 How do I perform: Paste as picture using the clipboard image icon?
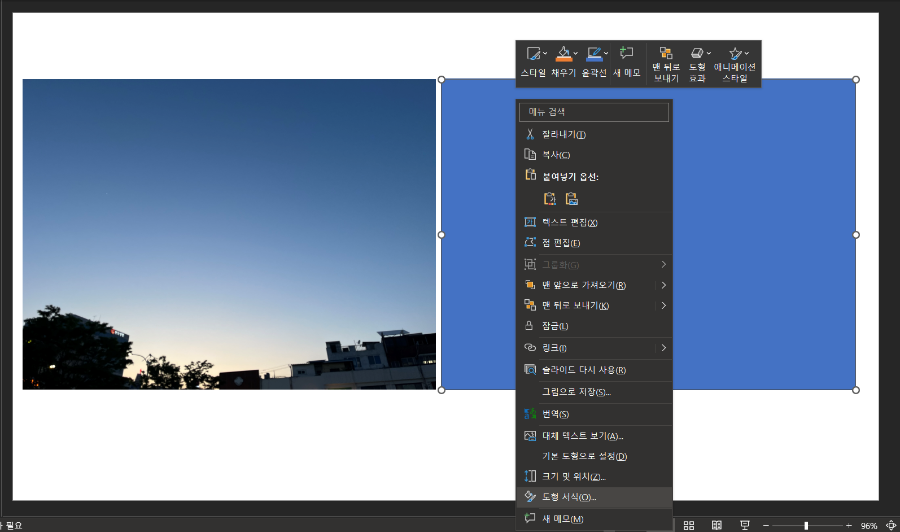[571, 199]
